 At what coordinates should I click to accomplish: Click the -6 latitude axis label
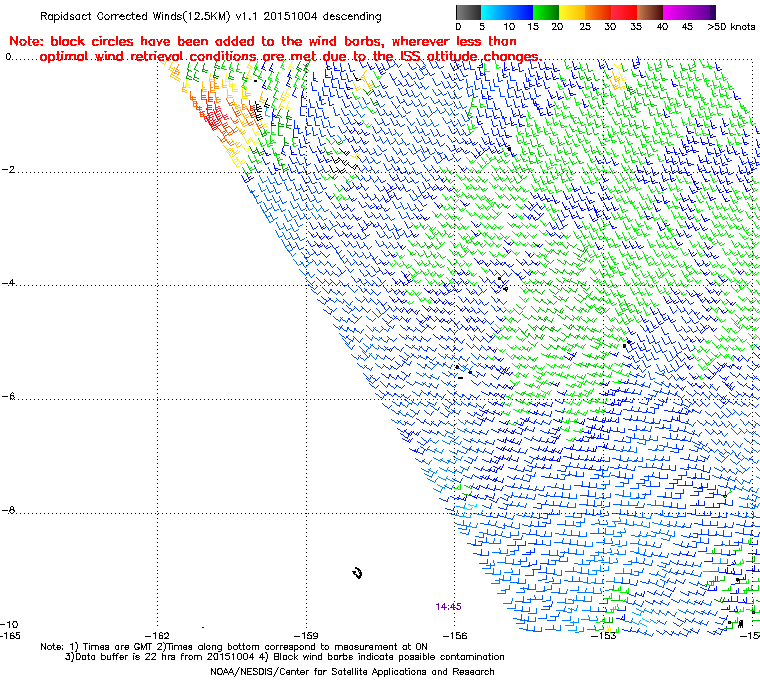pos(8,397)
